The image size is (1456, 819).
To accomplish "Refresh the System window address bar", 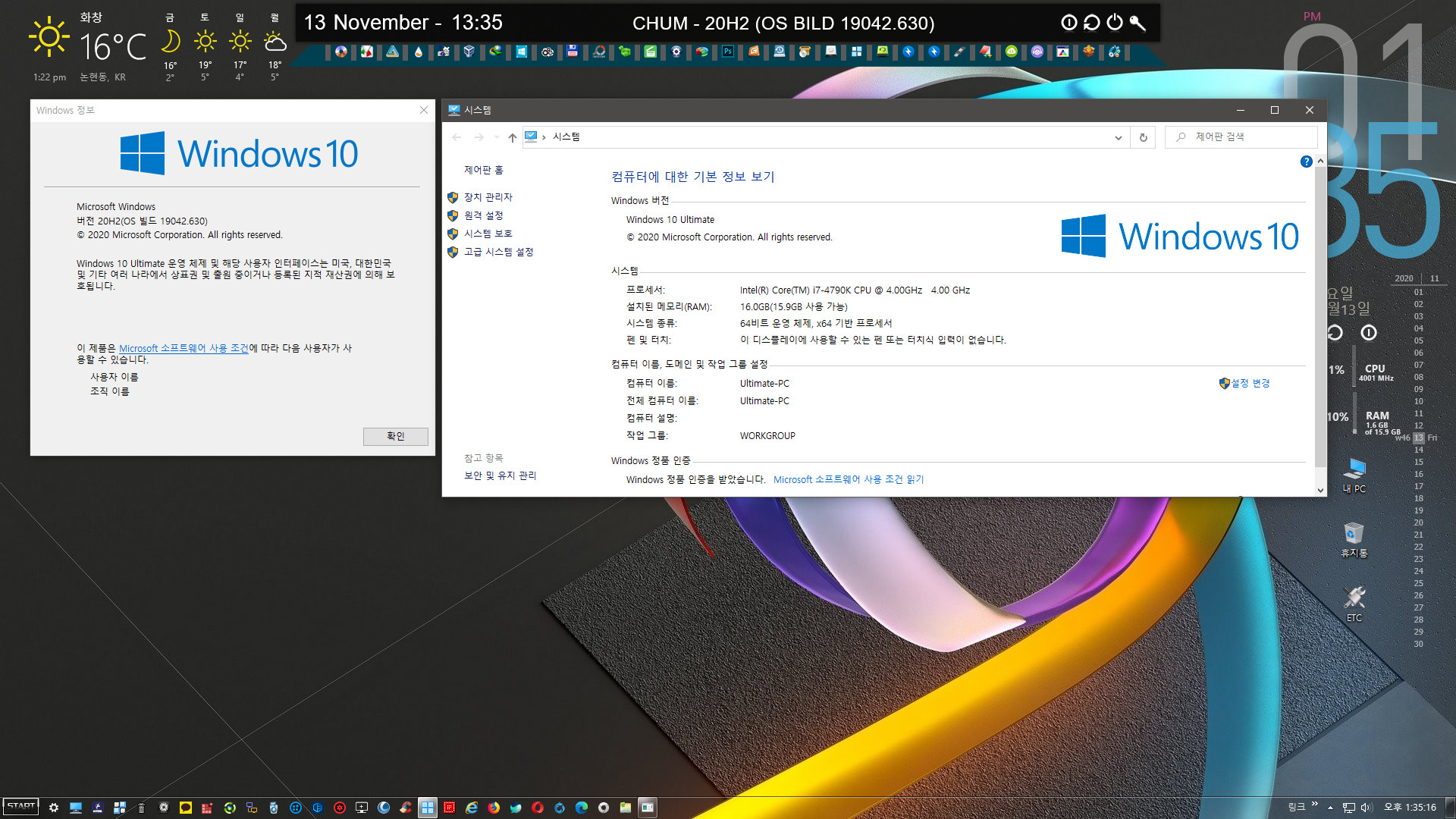I will tap(1143, 137).
